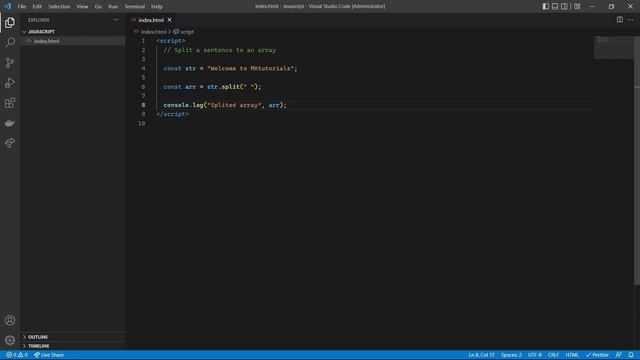Click the console.log code line
Viewport: 640px width, 360px height.
pos(225,105)
